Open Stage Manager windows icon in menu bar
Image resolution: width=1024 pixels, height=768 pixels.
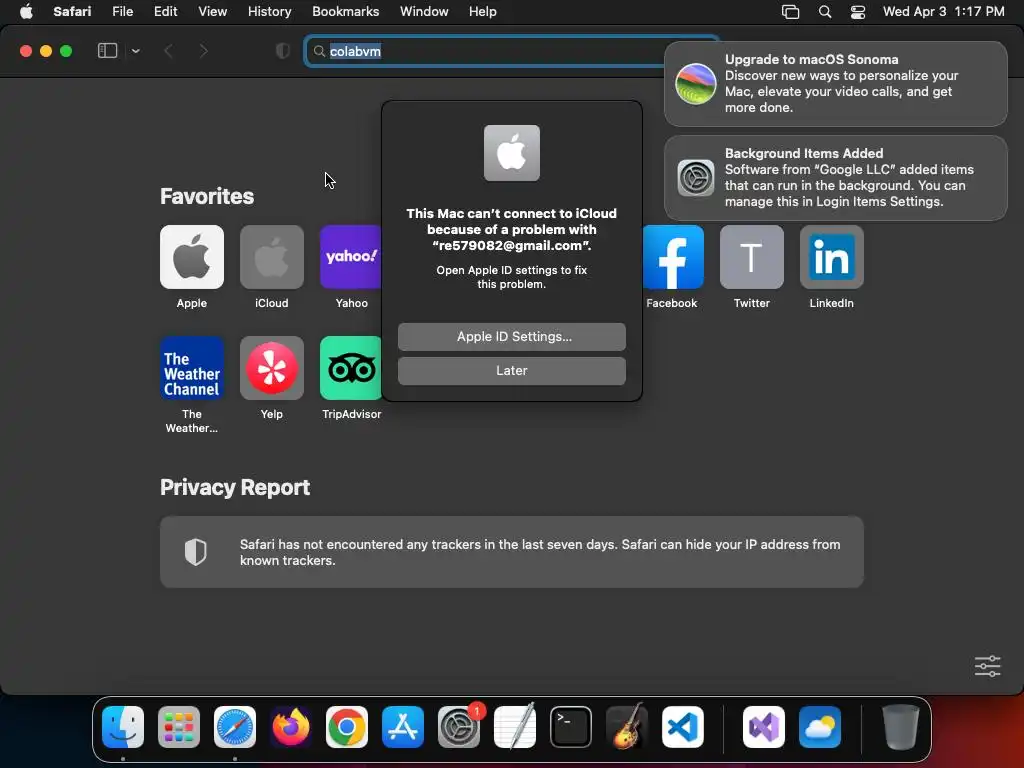tap(790, 12)
